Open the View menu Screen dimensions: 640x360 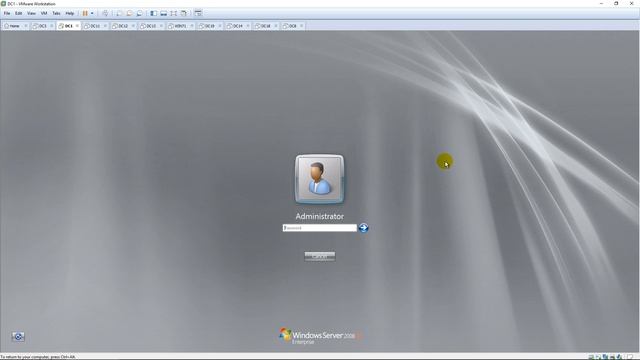point(31,13)
